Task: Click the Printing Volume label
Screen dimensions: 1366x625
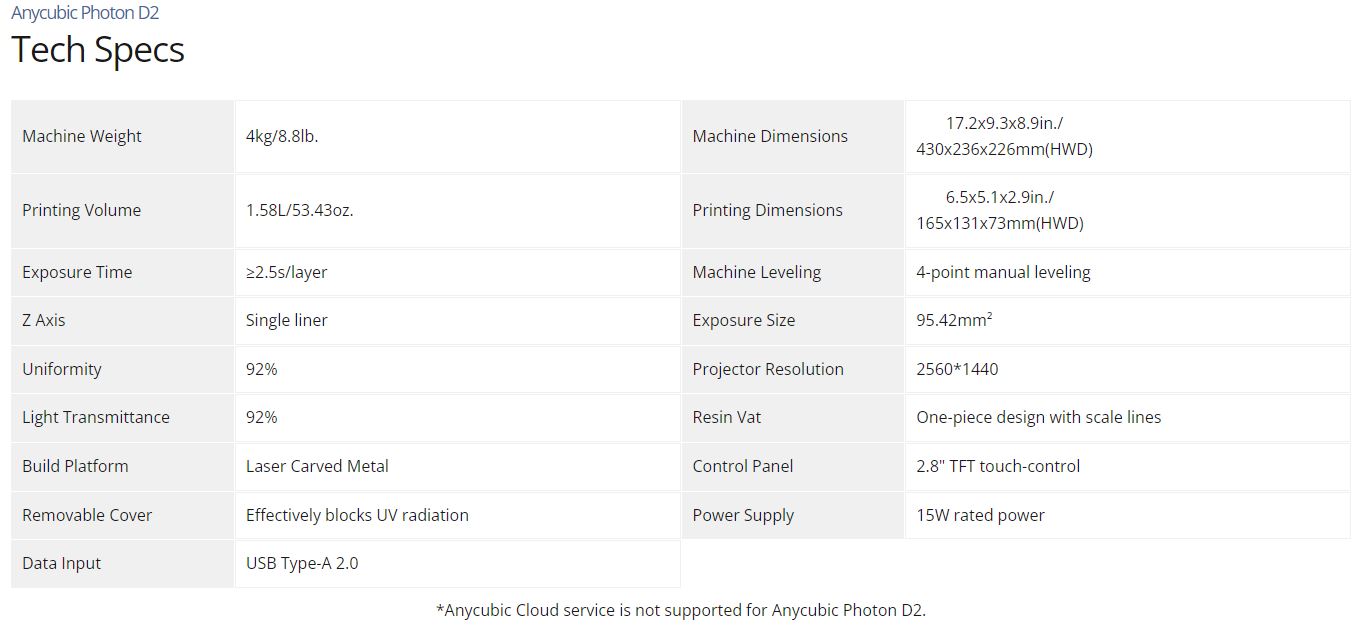Action: pos(81,210)
